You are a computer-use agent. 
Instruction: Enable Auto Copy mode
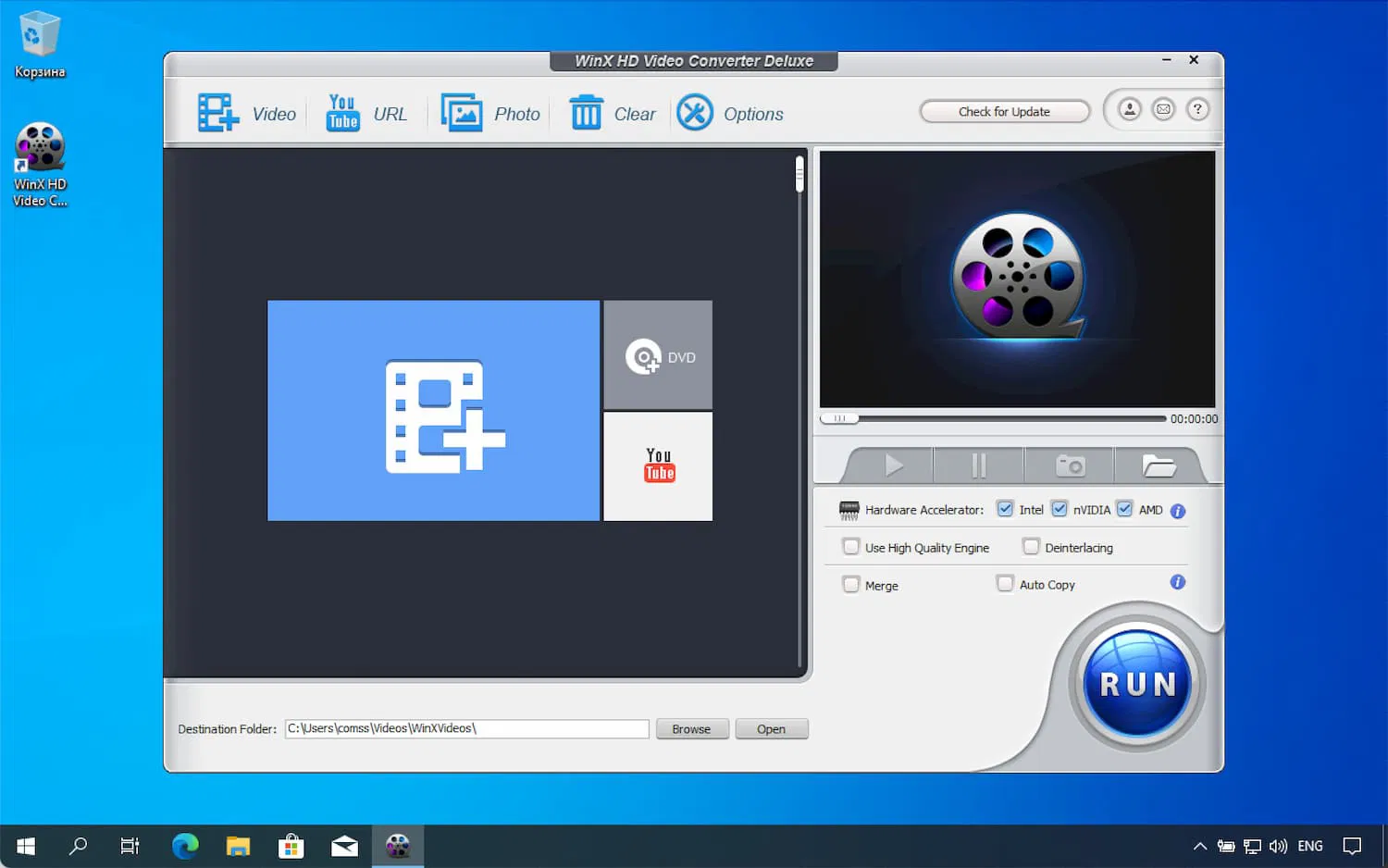(x=1004, y=584)
